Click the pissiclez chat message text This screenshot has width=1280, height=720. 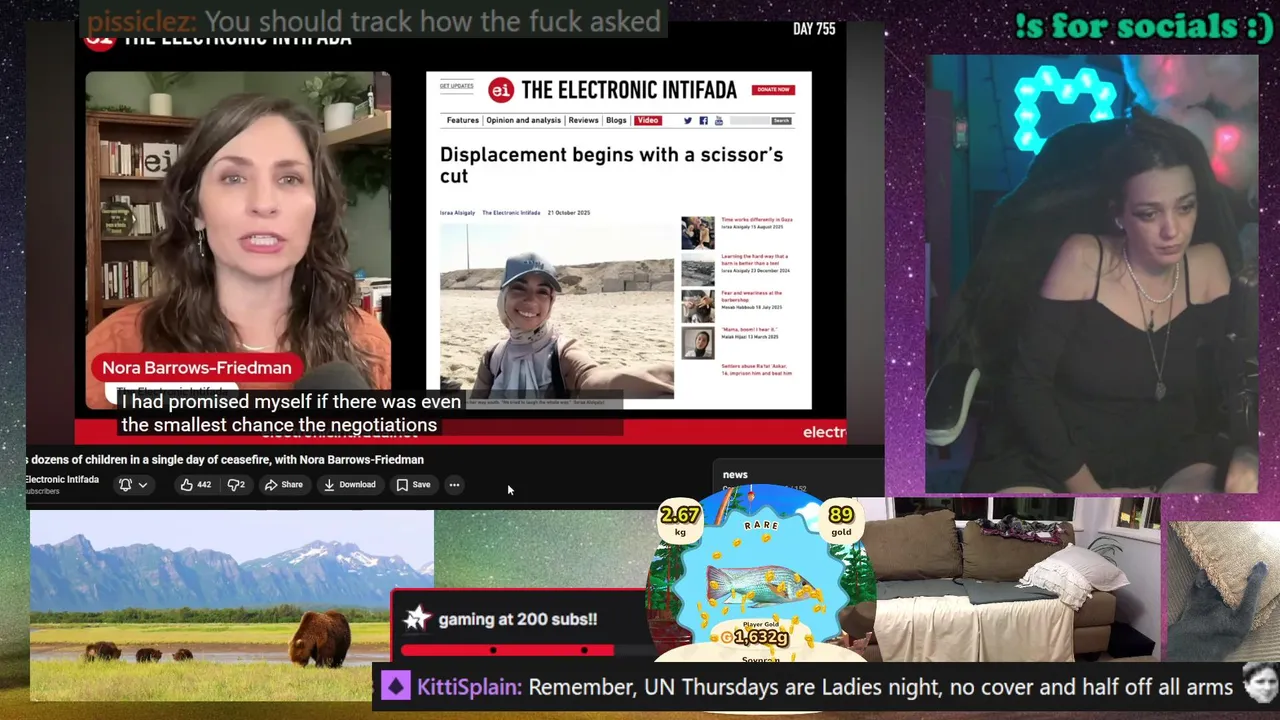(432, 20)
